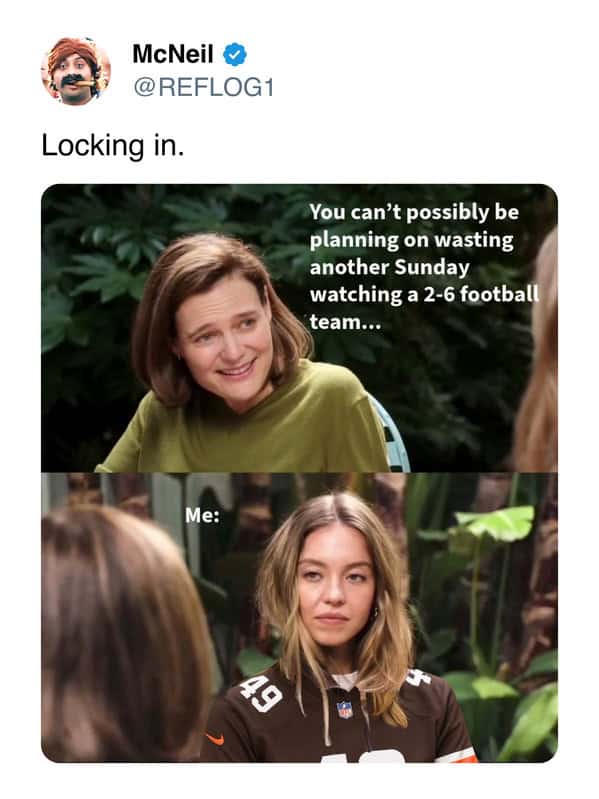The width and height of the screenshot is (599, 799).
Task: Click the light blue chair back
Action: pos(391,433)
